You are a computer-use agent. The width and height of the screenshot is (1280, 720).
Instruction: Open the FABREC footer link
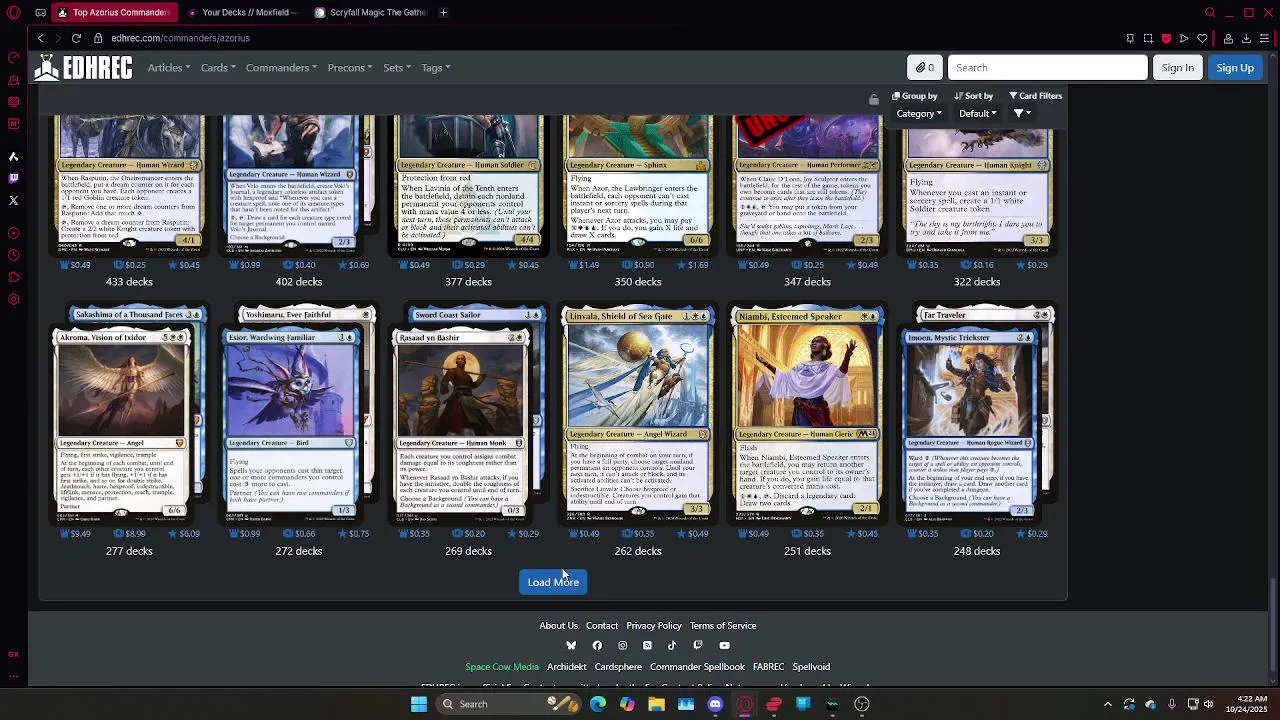[x=769, y=667]
